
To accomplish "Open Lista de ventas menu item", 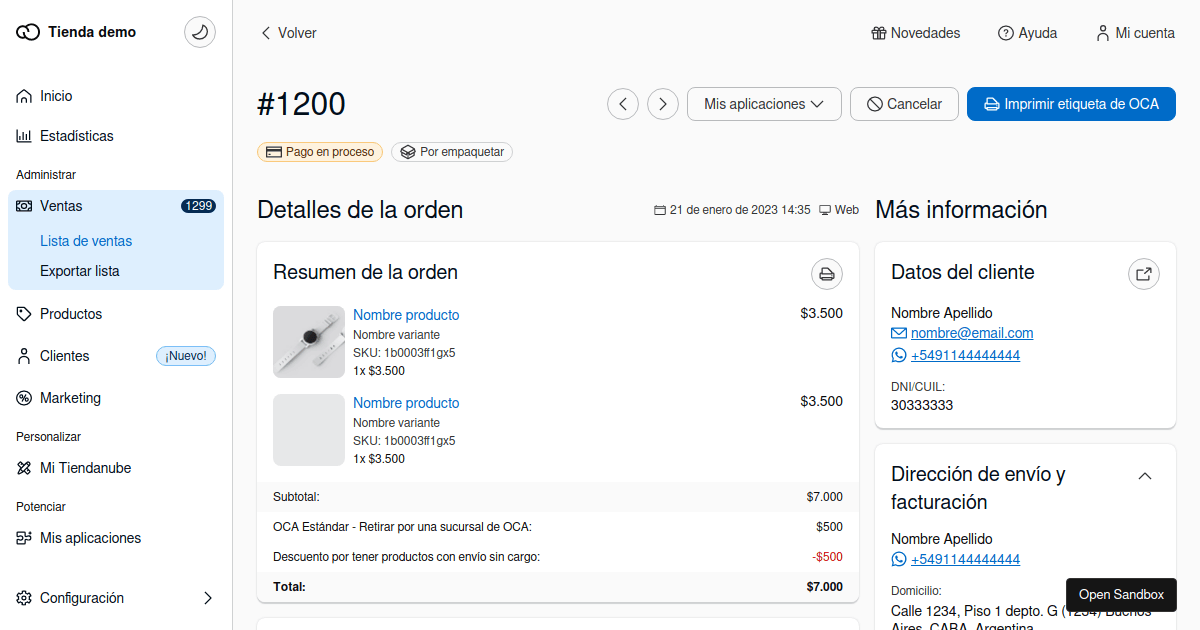I will [86, 241].
